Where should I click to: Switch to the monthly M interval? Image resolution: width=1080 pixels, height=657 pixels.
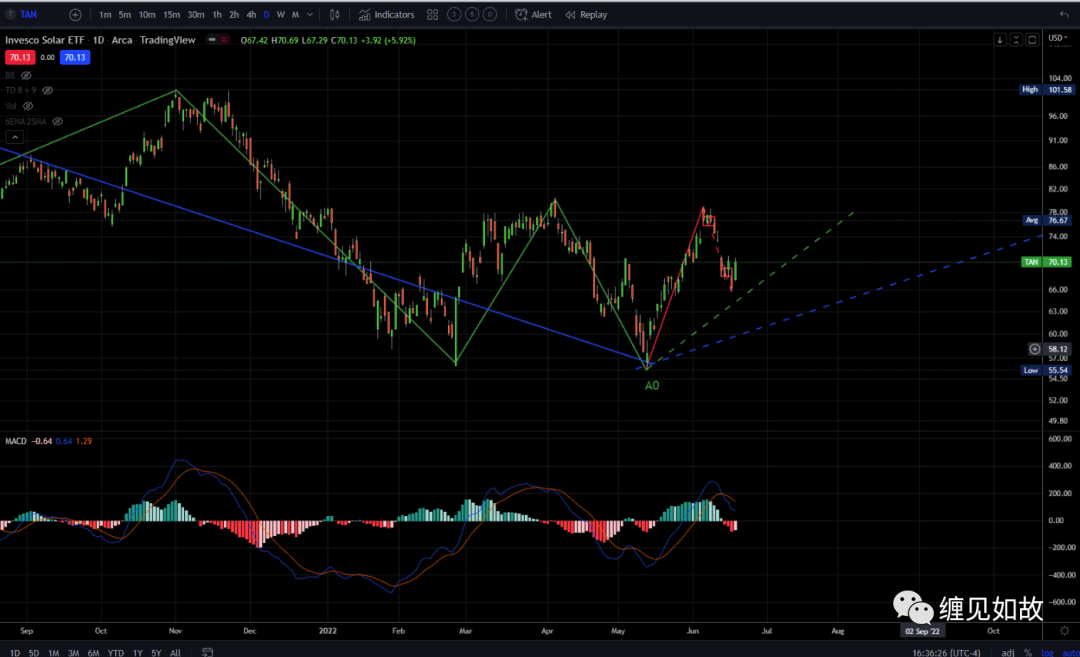click(295, 14)
